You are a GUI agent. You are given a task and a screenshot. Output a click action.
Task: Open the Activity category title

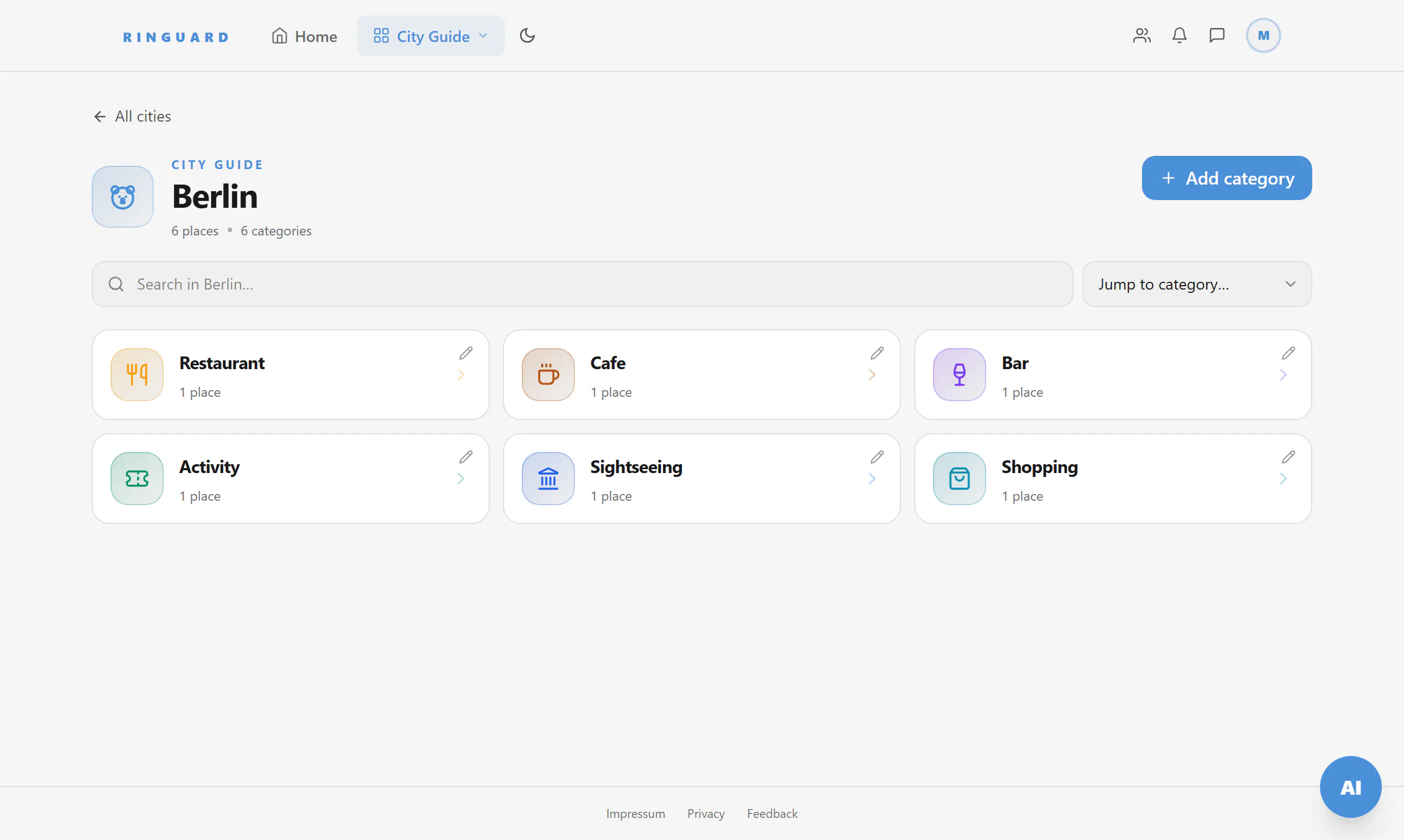click(209, 467)
